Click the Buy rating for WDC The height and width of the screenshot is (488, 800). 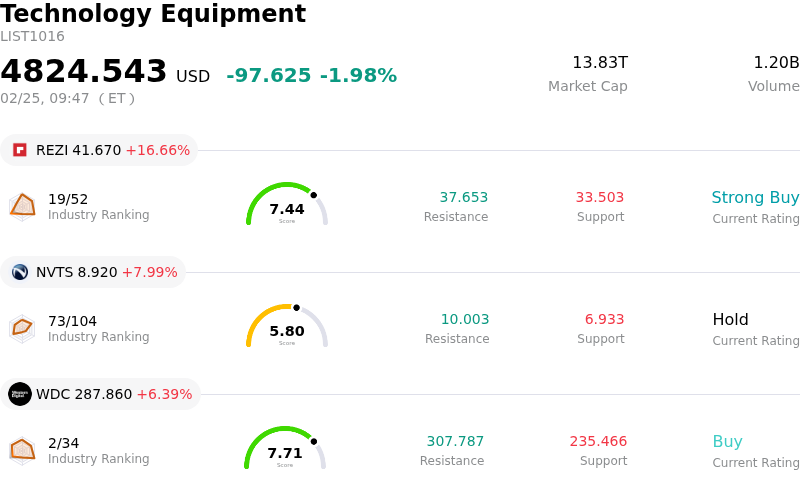pos(727,442)
